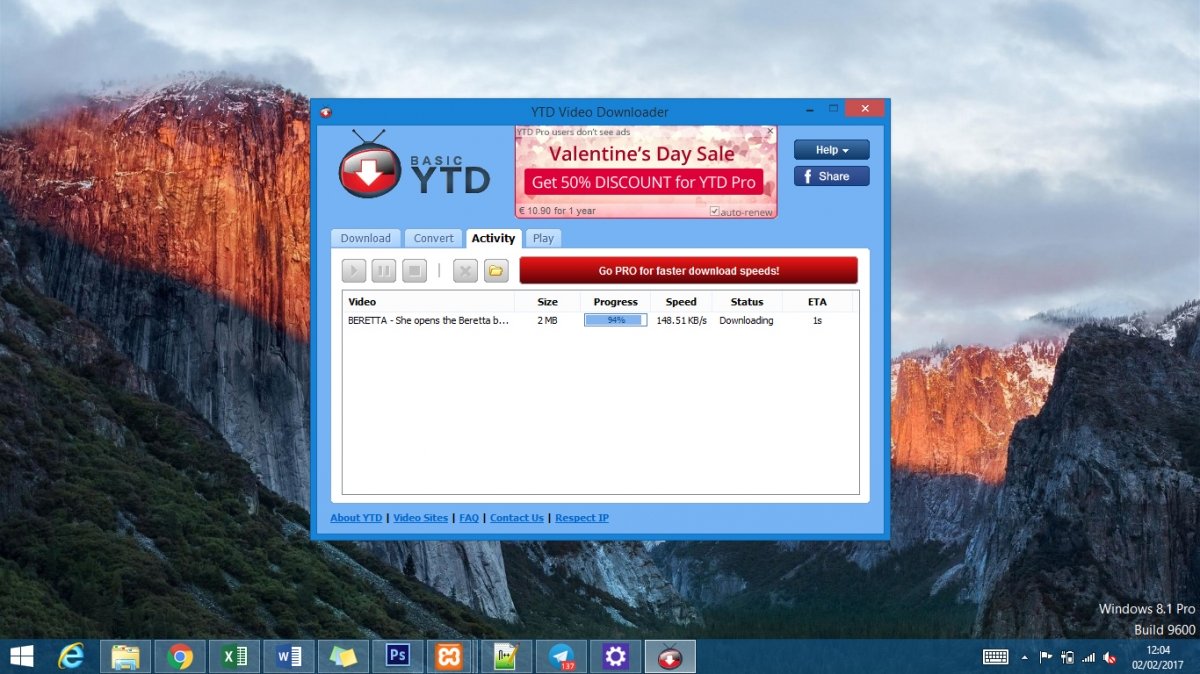The height and width of the screenshot is (674, 1200).
Task: Click the Downloading status text
Action: 746,320
